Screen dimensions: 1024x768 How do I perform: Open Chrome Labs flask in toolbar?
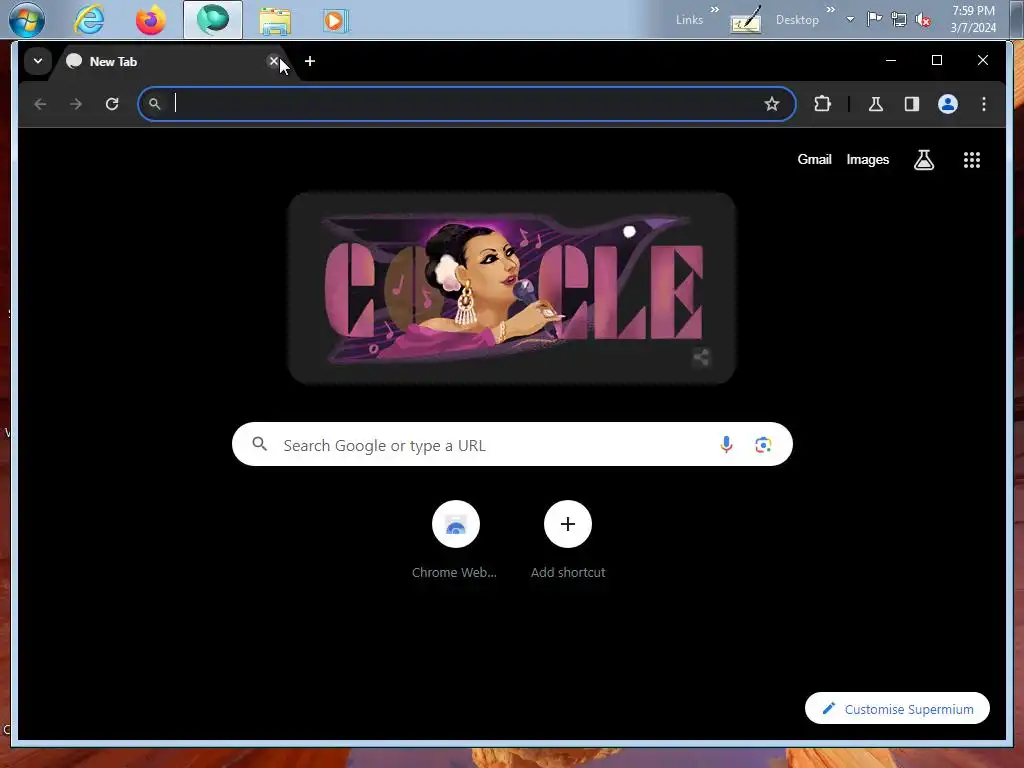click(x=876, y=104)
